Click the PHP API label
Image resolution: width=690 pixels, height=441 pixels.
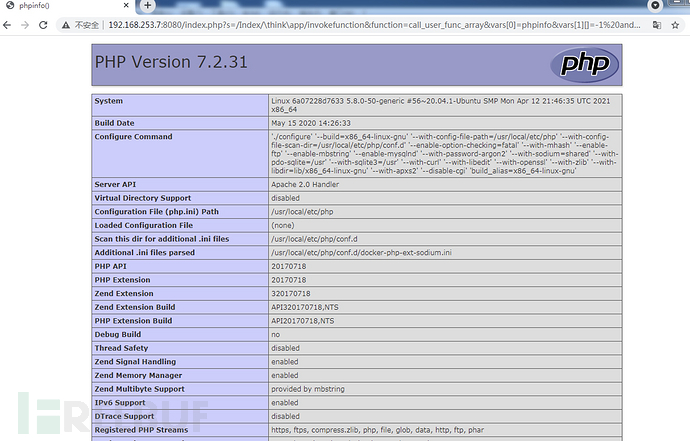click(110, 266)
